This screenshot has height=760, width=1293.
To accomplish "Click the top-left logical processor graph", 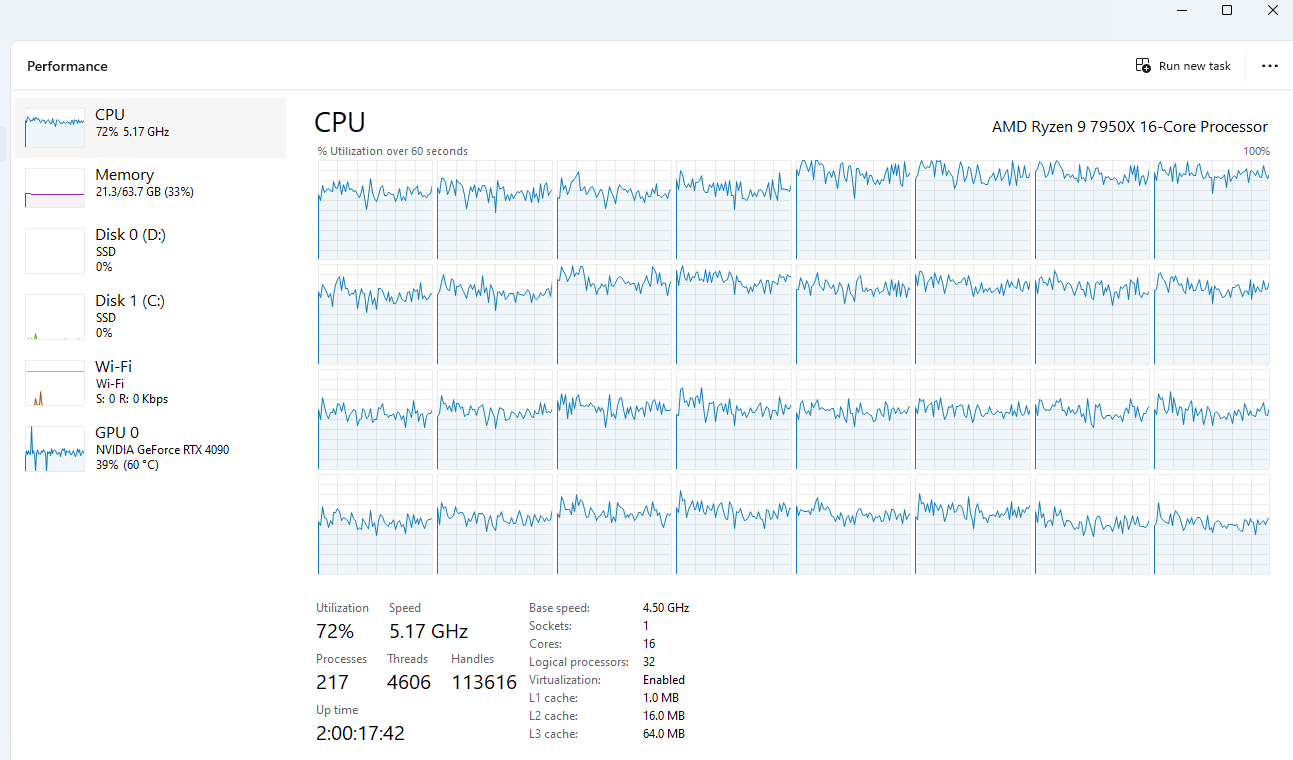I will (376, 209).
